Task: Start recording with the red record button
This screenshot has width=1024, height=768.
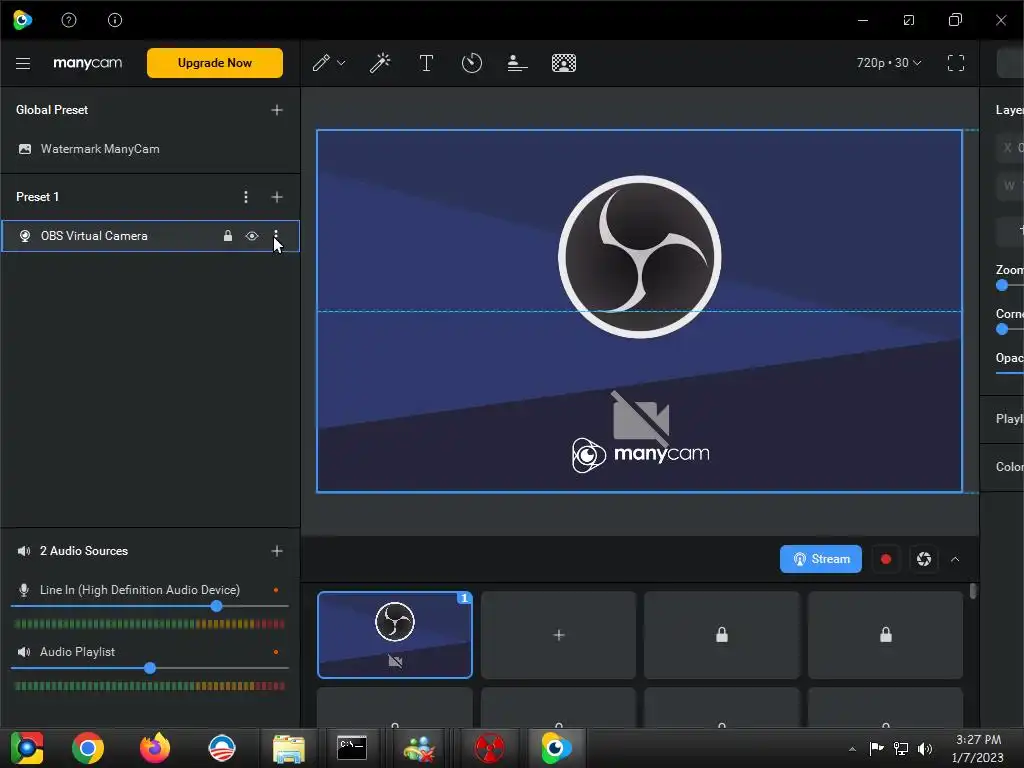Action: 886,559
